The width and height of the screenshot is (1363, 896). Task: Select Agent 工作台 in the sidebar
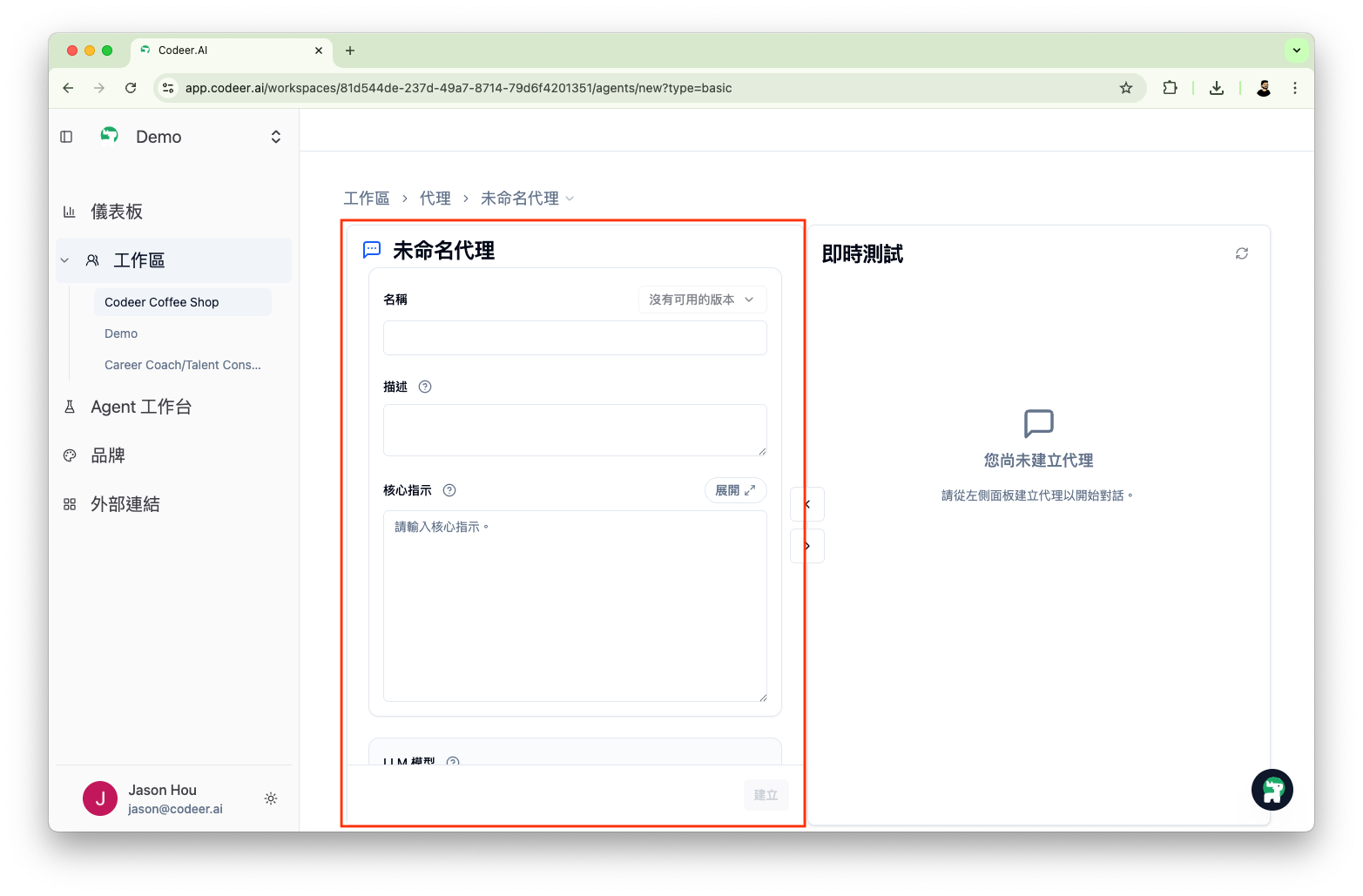[x=139, y=406]
